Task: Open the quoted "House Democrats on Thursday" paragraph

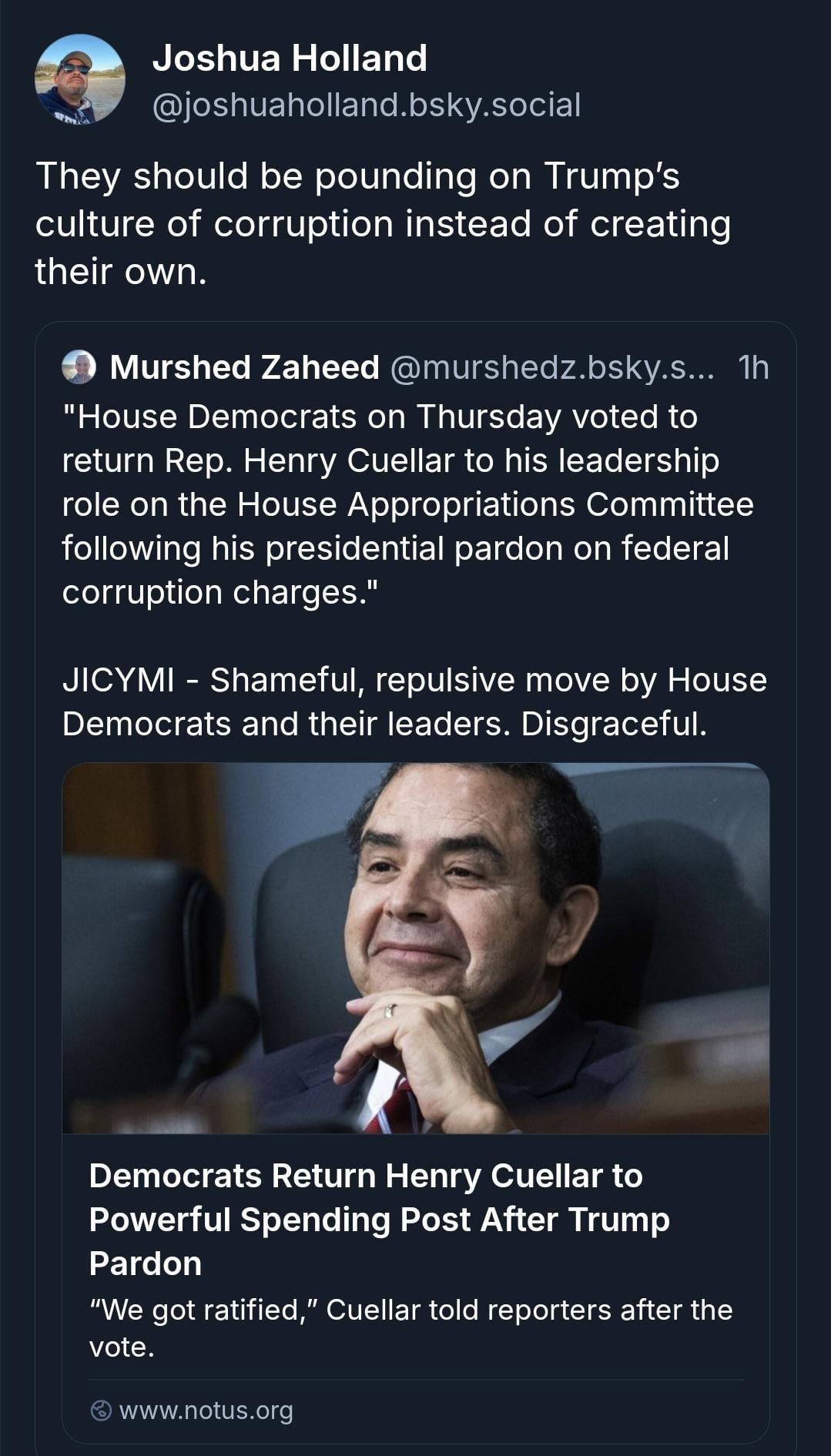Action: pyautogui.click(x=407, y=504)
